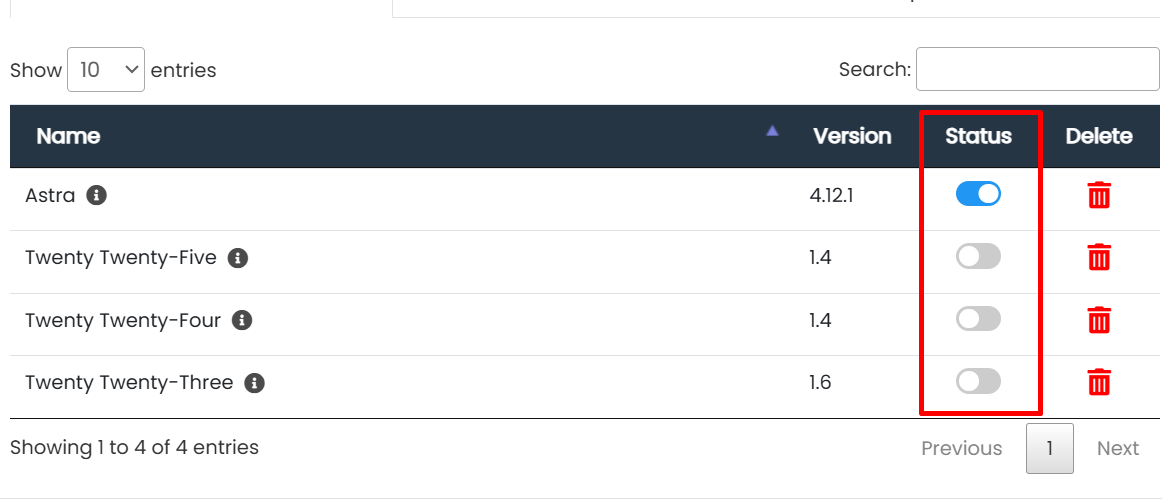Remove the Twenty Twenty-Four theme via trash
Screen dimensions: 1162x499
(x=1098, y=320)
